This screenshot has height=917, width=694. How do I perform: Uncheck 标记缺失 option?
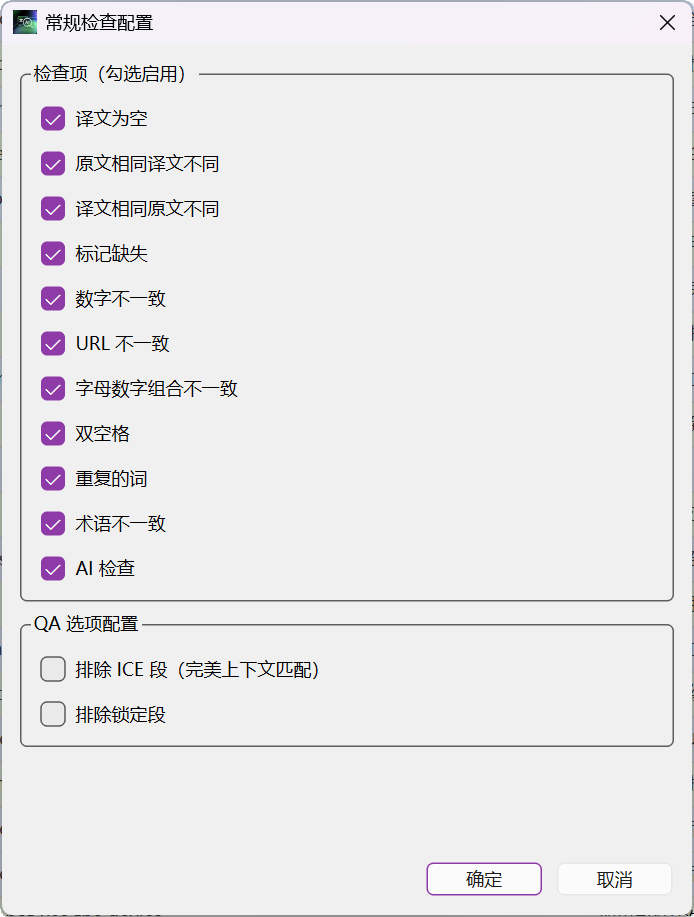(53, 254)
